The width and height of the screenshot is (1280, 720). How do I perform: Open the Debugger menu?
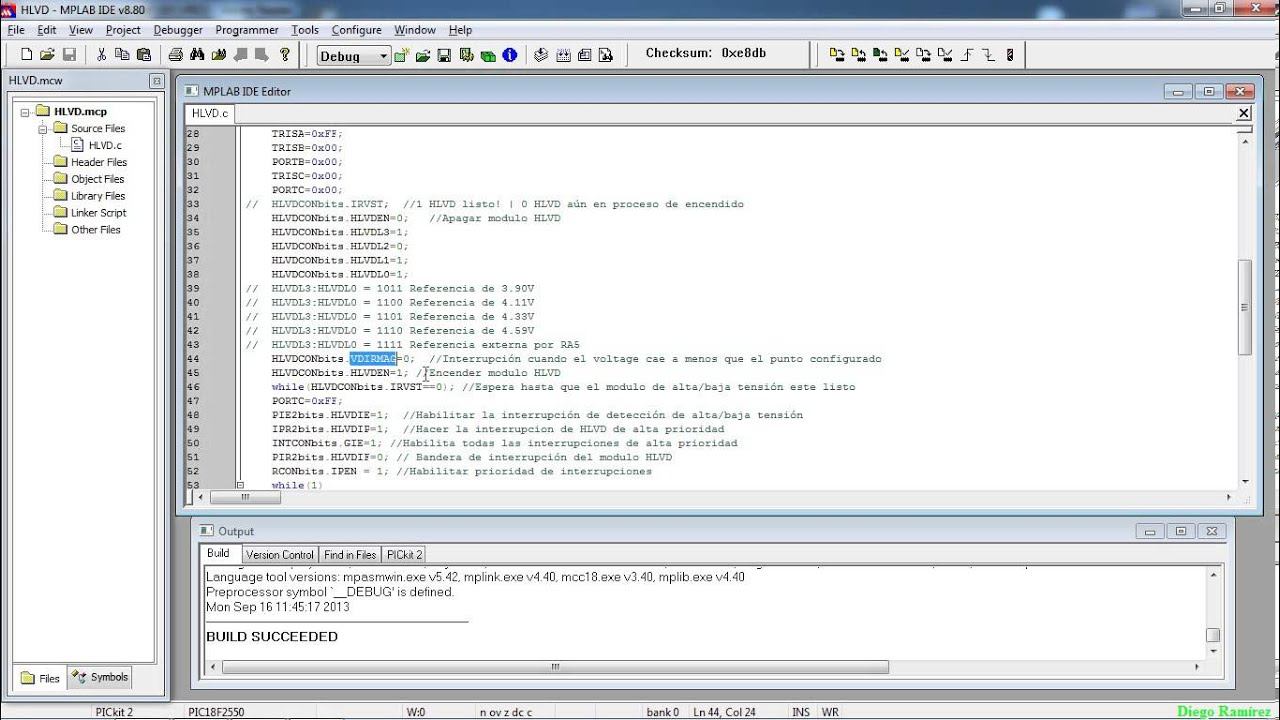pos(178,30)
